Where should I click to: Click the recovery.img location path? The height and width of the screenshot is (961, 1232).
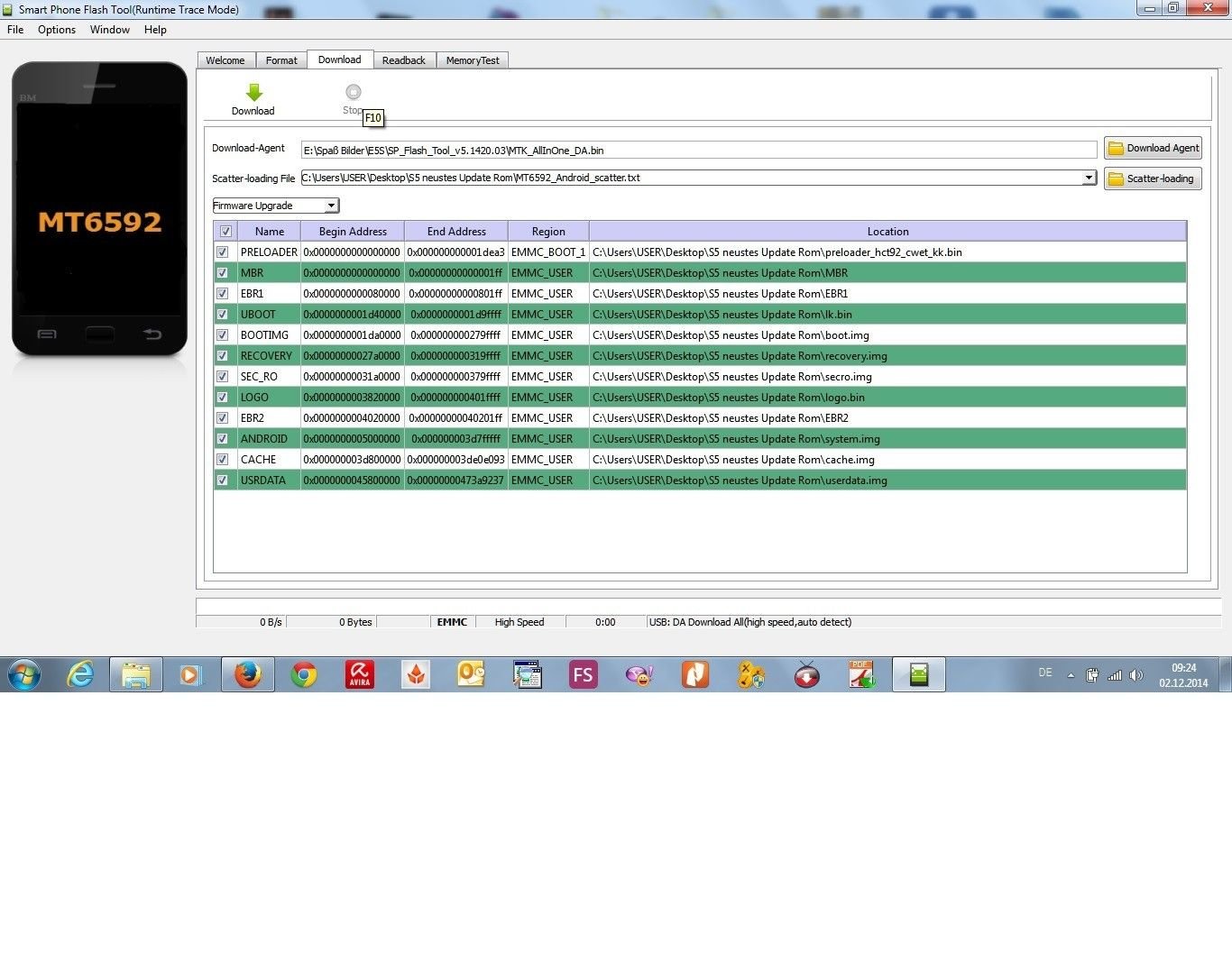click(740, 356)
